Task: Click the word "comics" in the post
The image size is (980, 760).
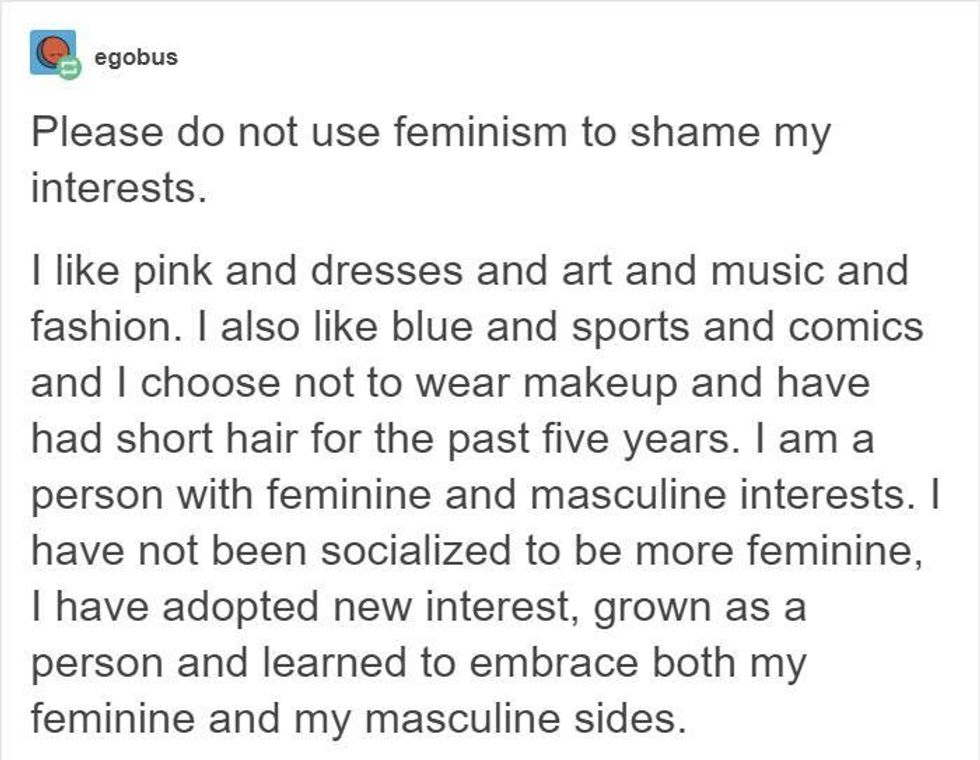Action: point(856,328)
